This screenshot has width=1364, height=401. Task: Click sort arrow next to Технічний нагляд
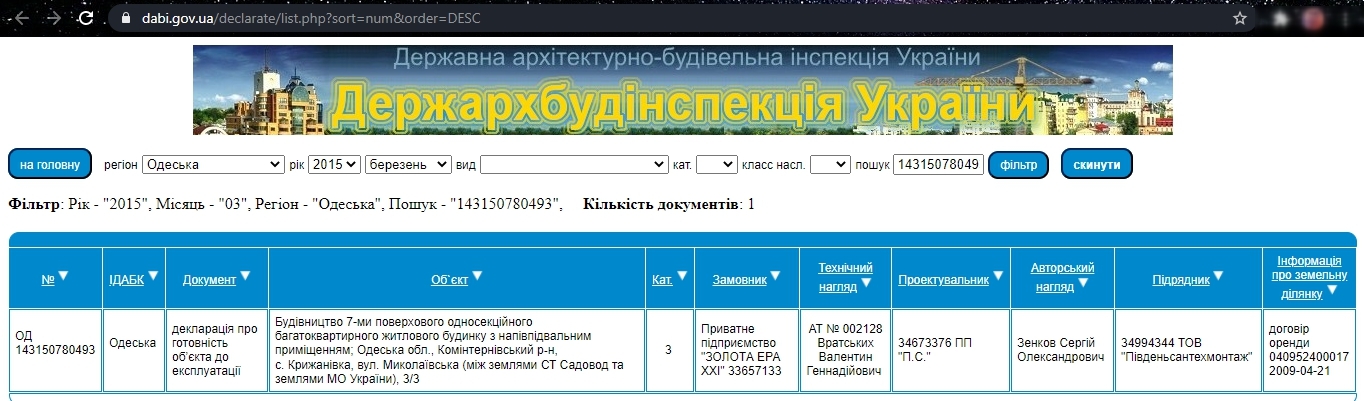click(x=867, y=283)
